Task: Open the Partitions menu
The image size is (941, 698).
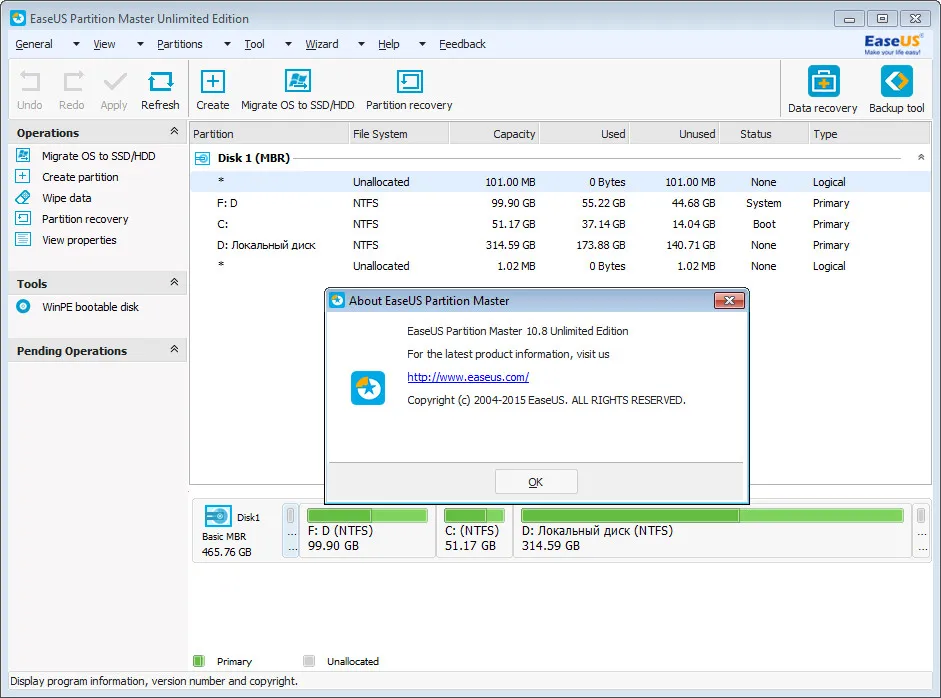Action: coord(179,44)
